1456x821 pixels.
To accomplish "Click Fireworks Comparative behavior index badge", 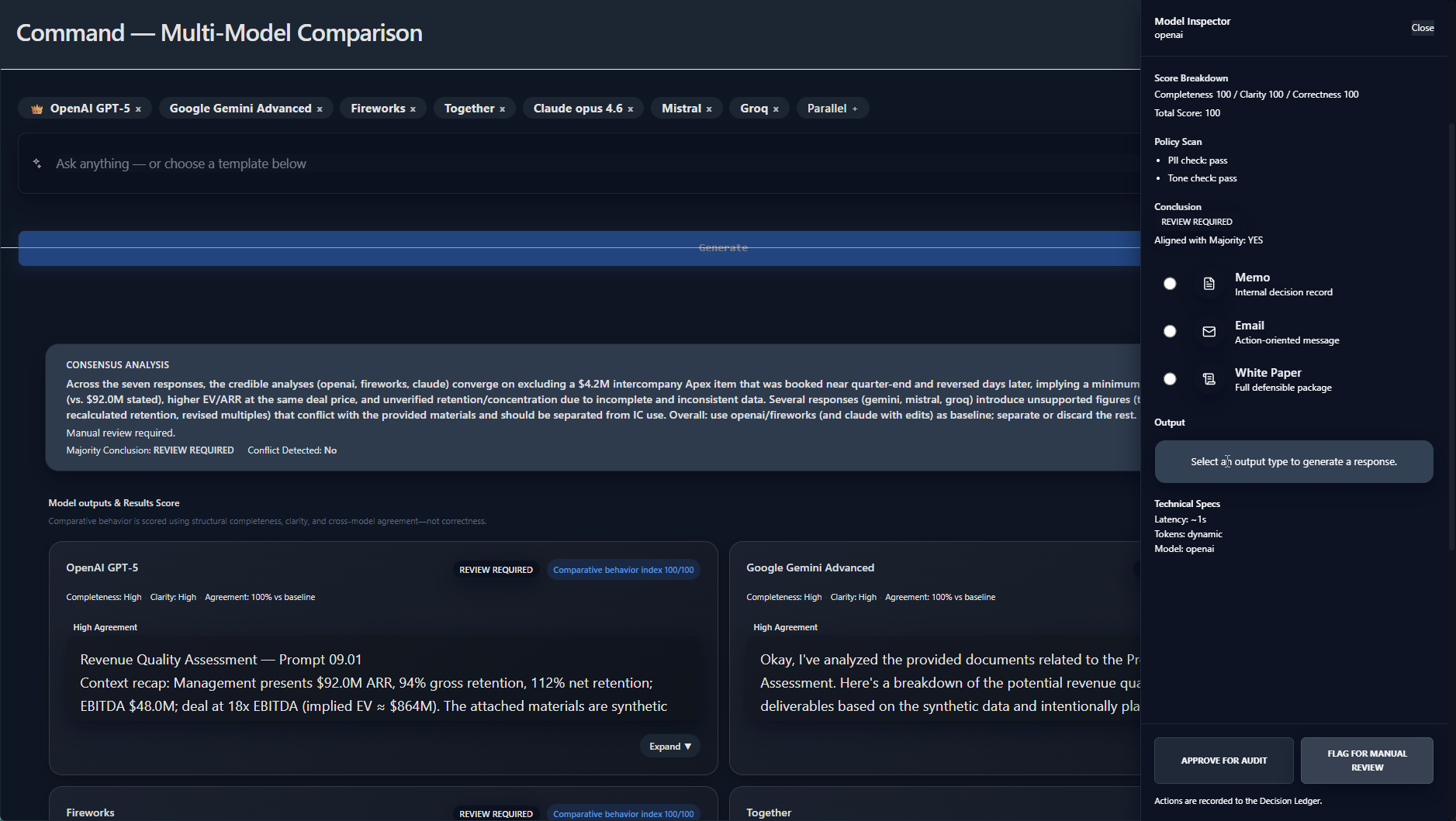I will [x=624, y=814].
